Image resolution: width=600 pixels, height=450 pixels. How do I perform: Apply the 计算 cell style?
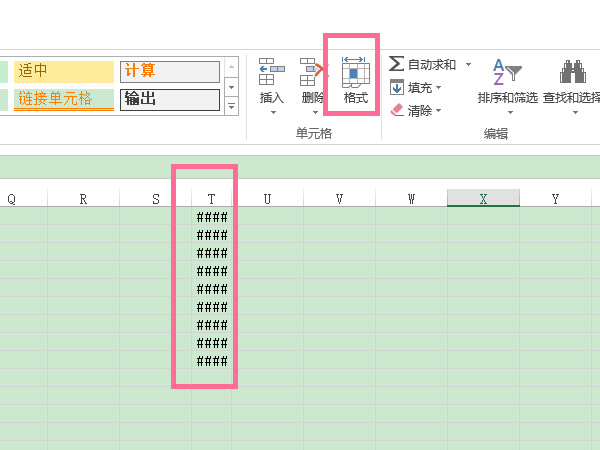coord(169,71)
